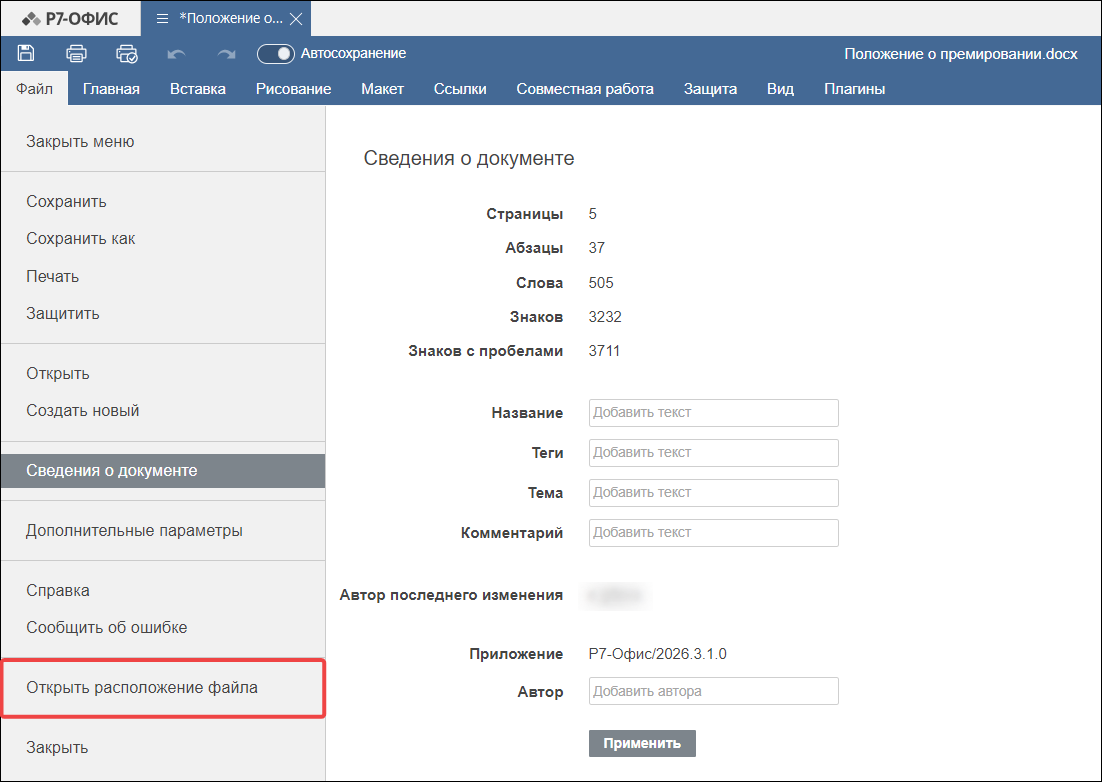The height and width of the screenshot is (782, 1102).
Task: Open the Рисование tab
Action: pyautogui.click(x=293, y=89)
